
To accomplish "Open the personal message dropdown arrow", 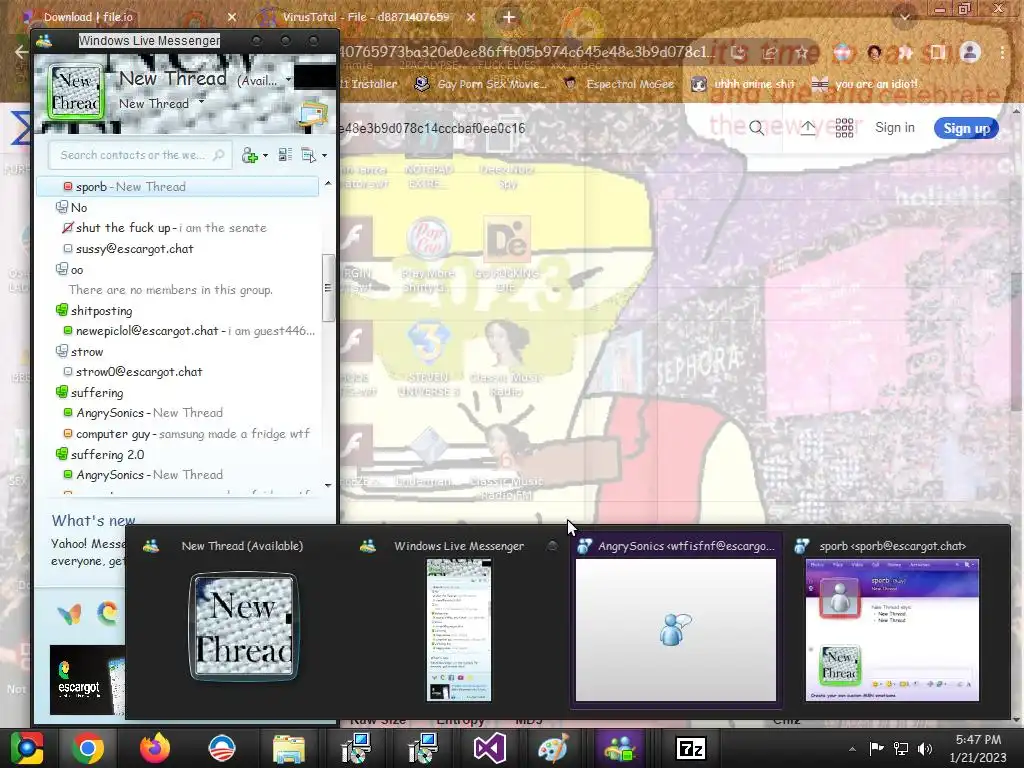I will 201,103.
